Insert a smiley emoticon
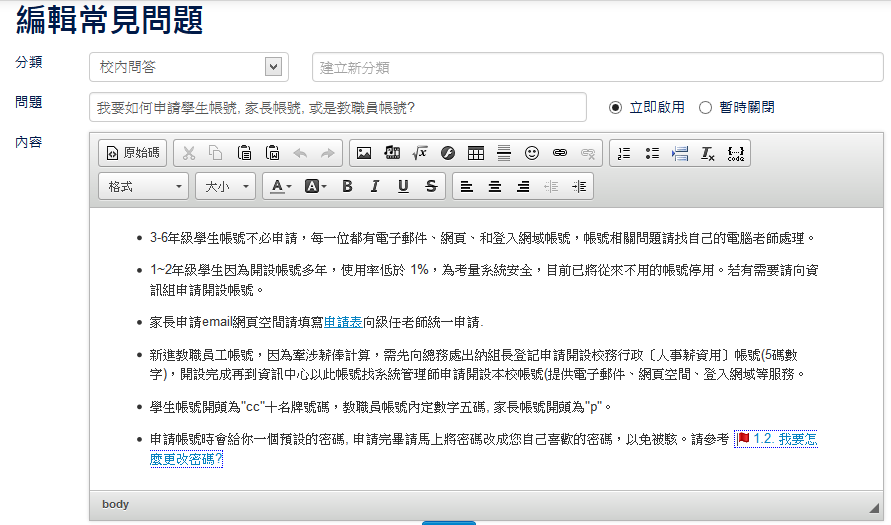This screenshot has height=525, width=891. coord(532,153)
